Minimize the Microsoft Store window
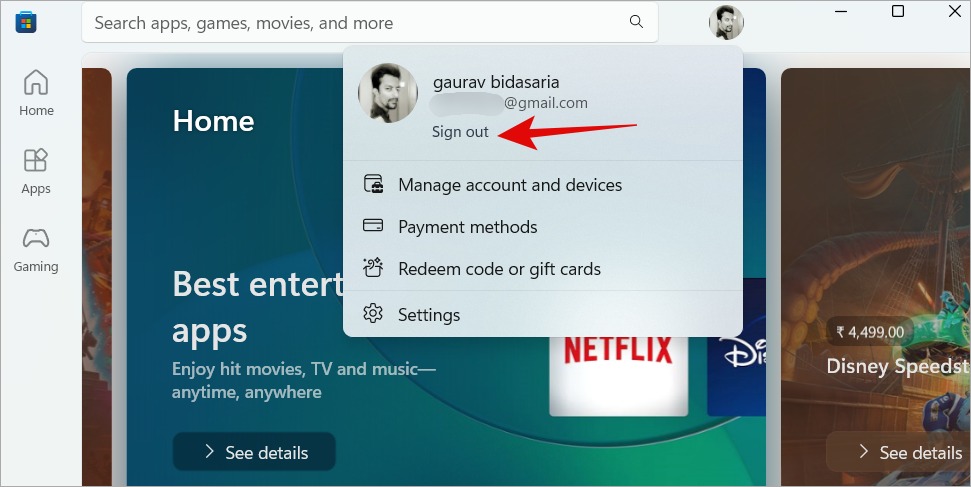The image size is (971, 487). point(841,11)
